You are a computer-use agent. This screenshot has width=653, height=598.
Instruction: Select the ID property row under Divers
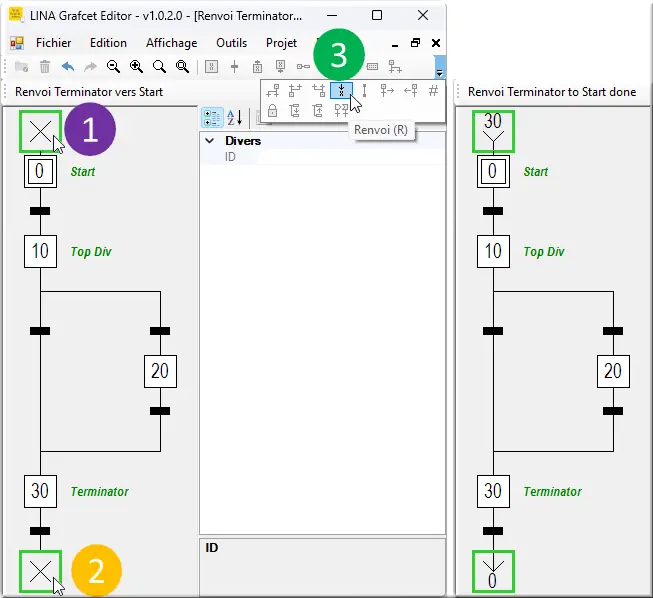point(322,157)
